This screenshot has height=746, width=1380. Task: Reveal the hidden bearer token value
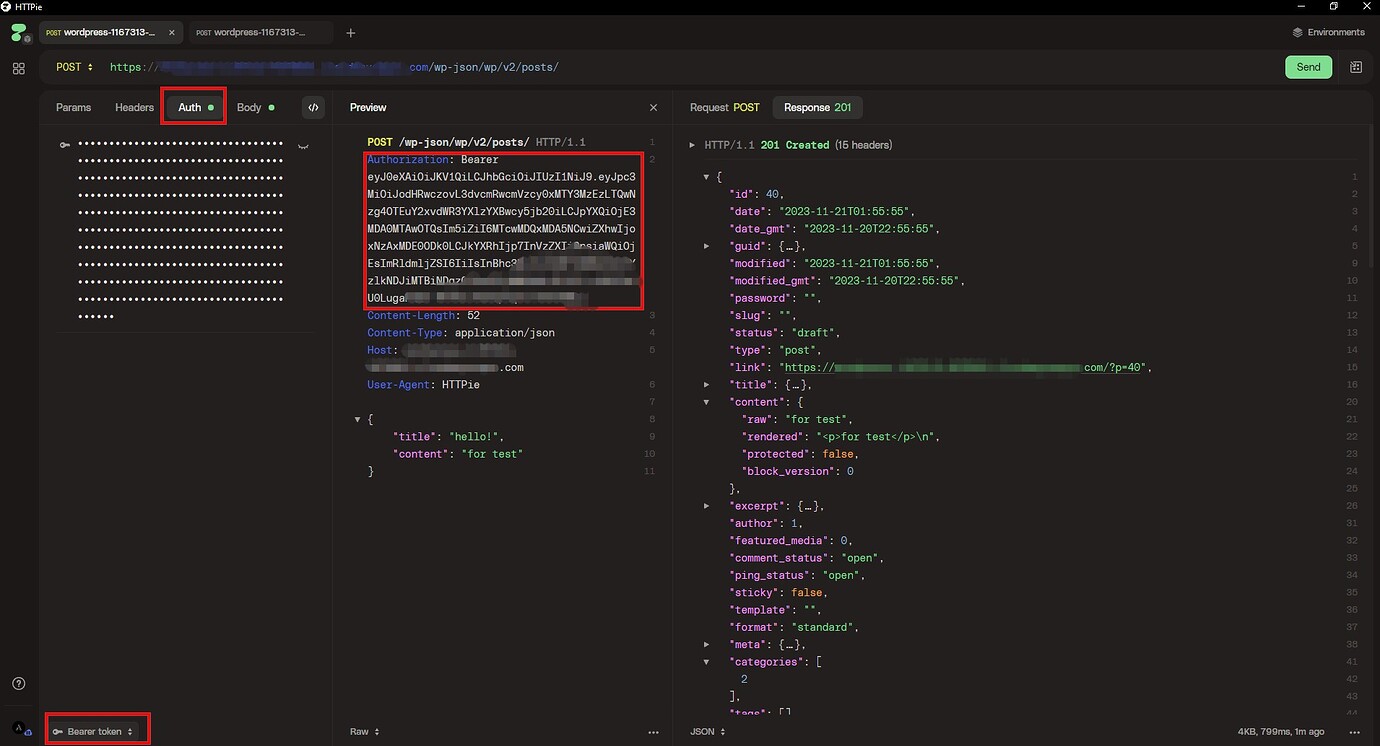tap(303, 143)
